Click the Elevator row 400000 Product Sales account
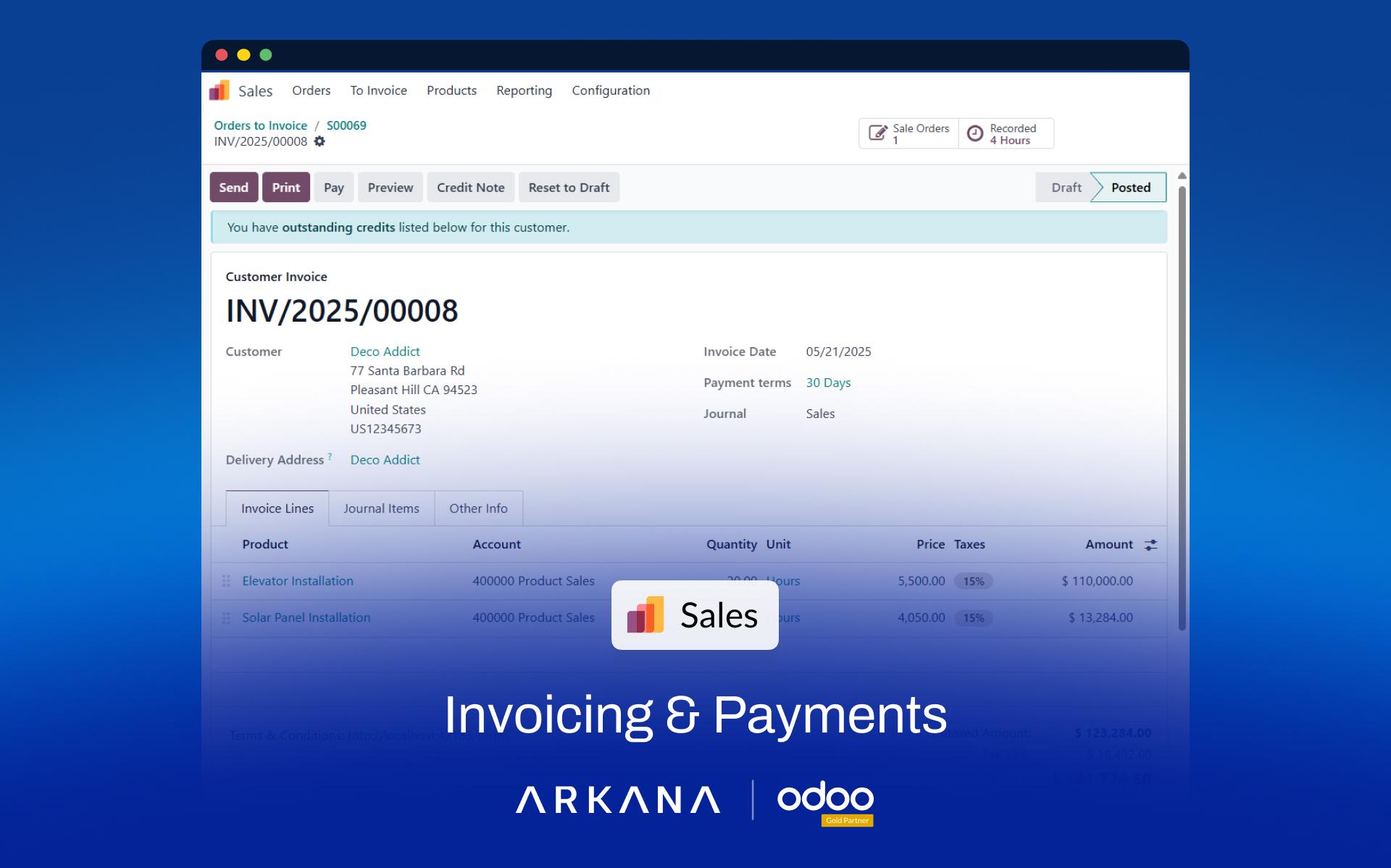The width and height of the screenshot is (1391, 868). [x=533, y=581]
